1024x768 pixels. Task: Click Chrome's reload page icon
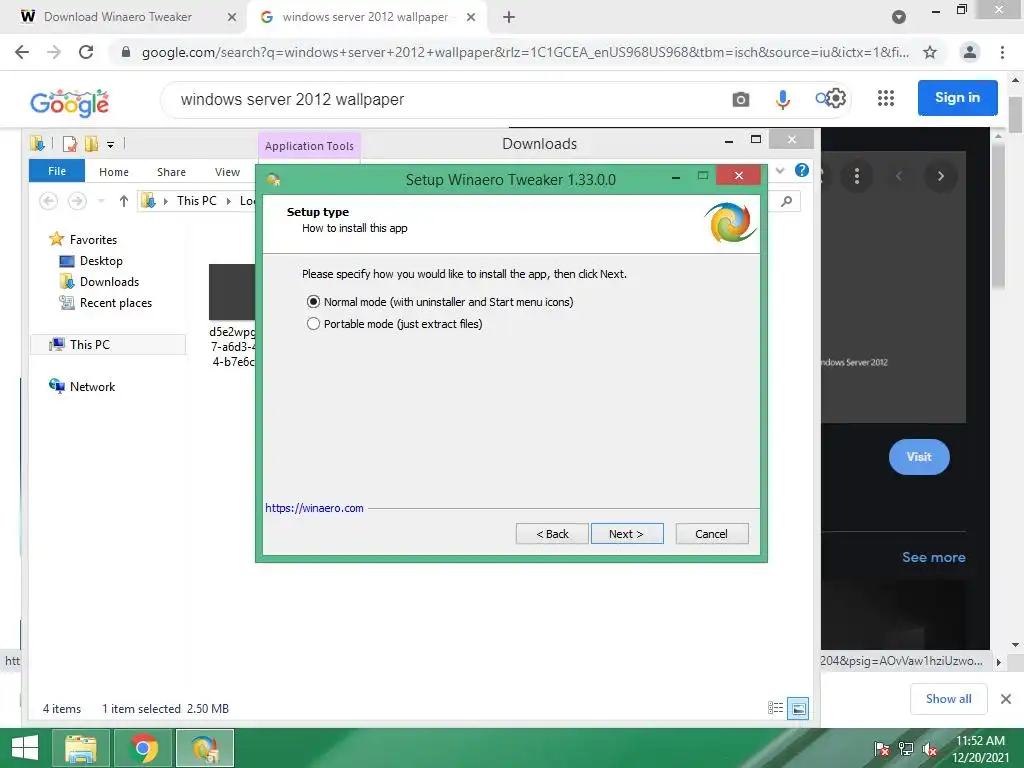[x=86, y=52]
